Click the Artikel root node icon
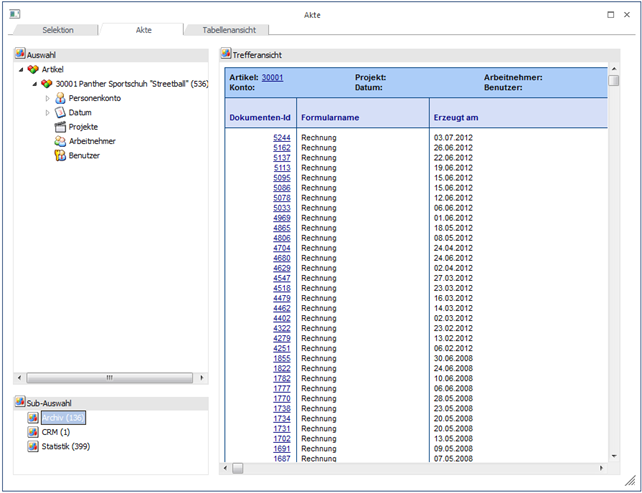This screenshot has width=642, height=493. [x=33, y=69]
